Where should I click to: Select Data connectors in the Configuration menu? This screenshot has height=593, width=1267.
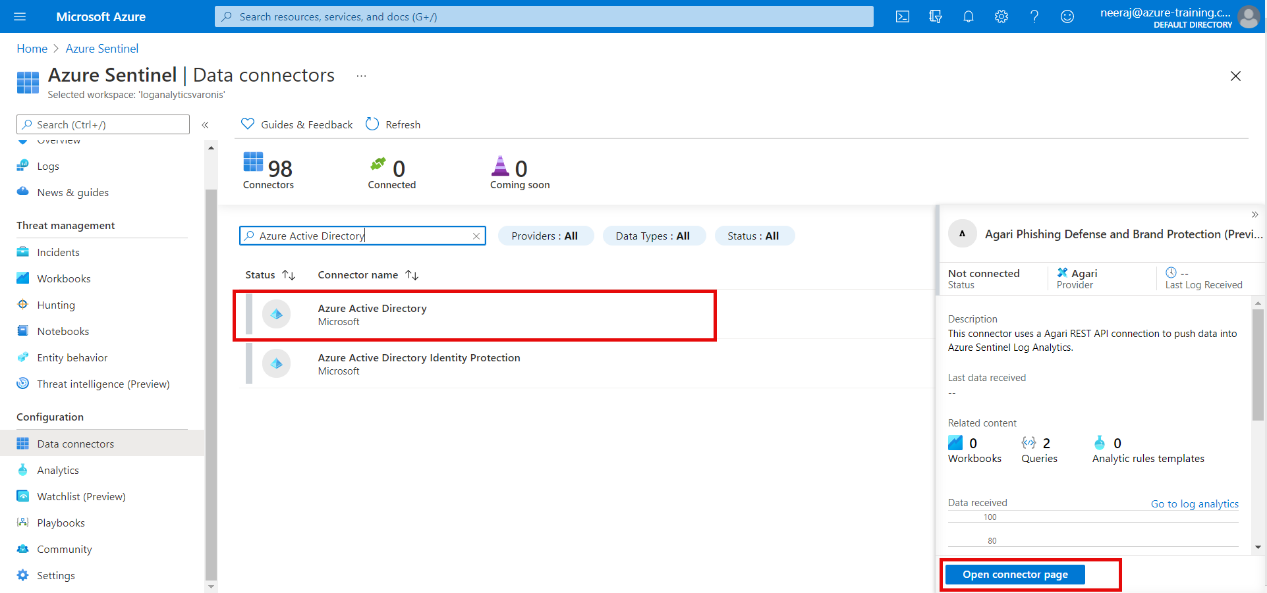[102, 444]
